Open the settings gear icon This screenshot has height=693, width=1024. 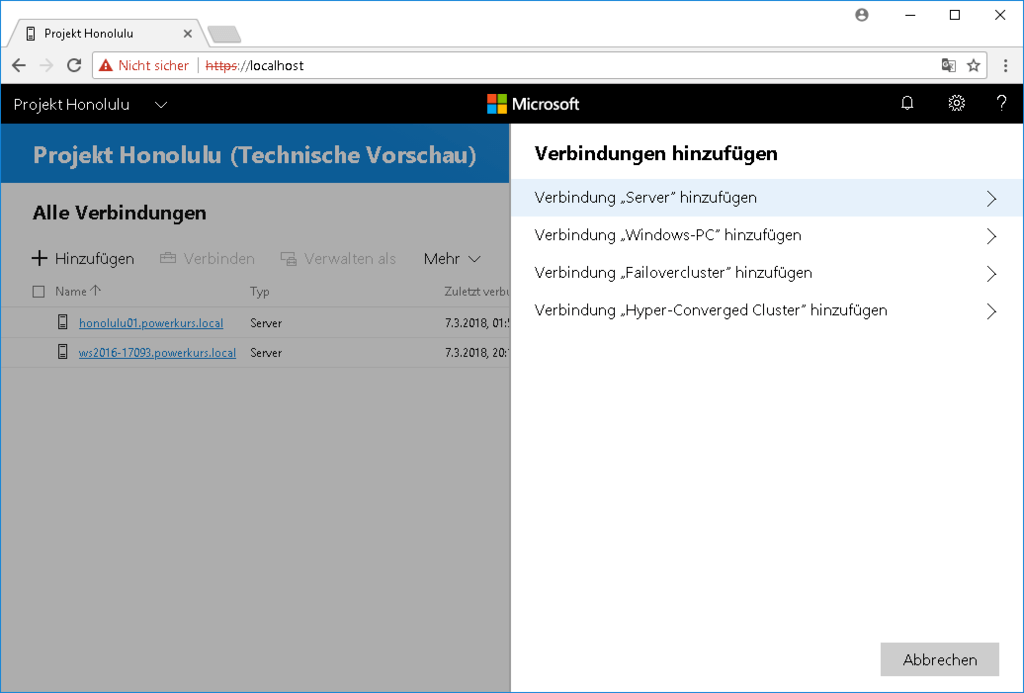956,103
